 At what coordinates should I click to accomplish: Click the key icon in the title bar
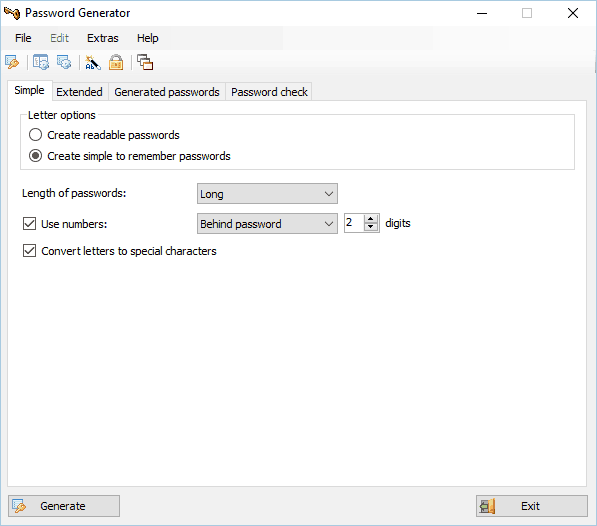pos(12,13)
